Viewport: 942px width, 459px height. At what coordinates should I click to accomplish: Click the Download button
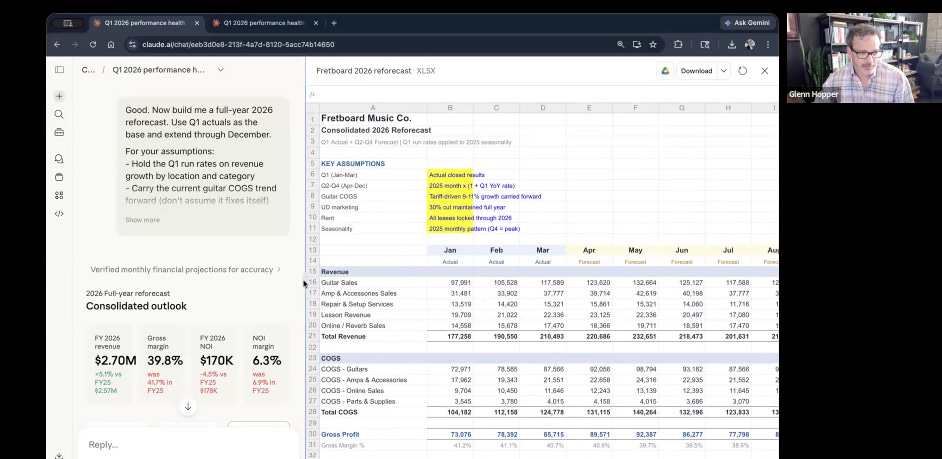tap(696, 71)
